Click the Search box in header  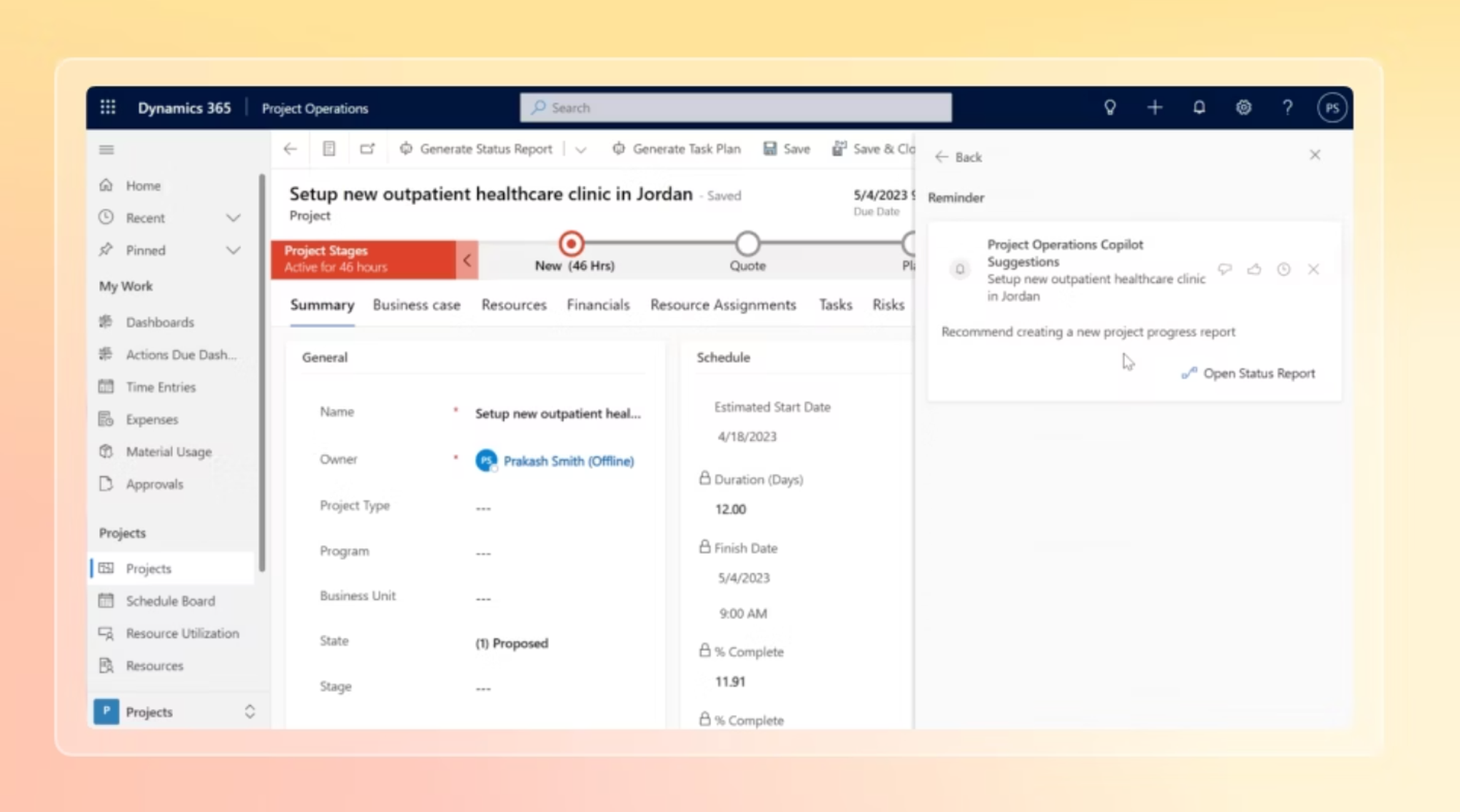coord(736,108)
